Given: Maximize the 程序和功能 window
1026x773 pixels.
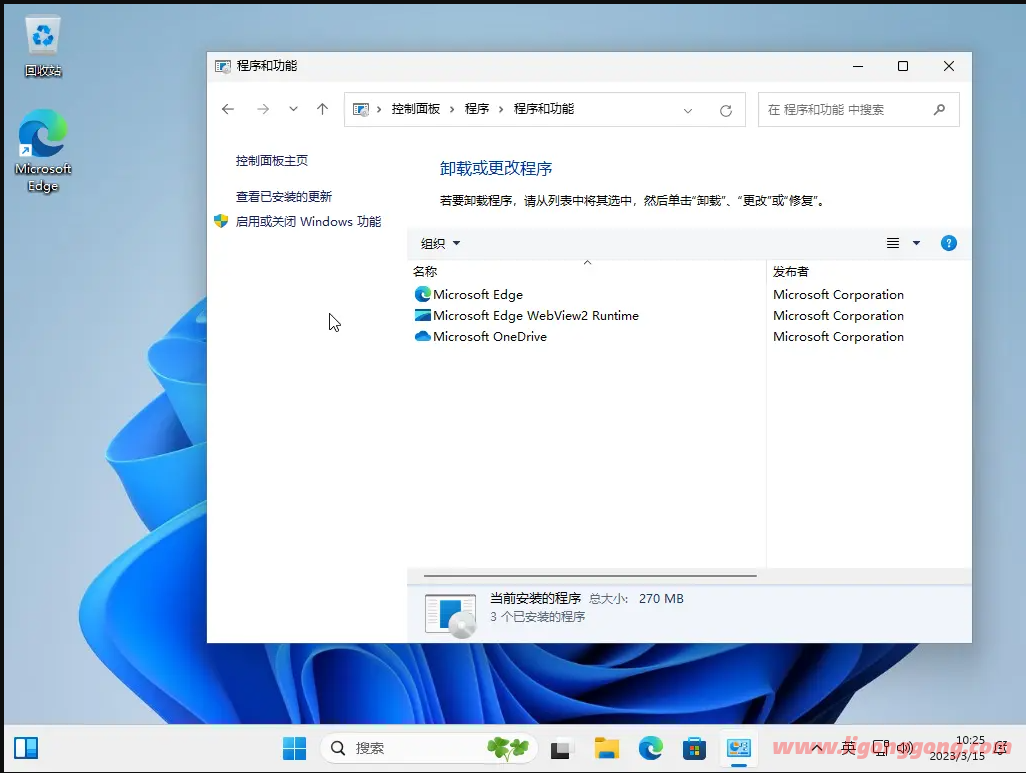Looking at the screenshot, I should coord(903,66).
